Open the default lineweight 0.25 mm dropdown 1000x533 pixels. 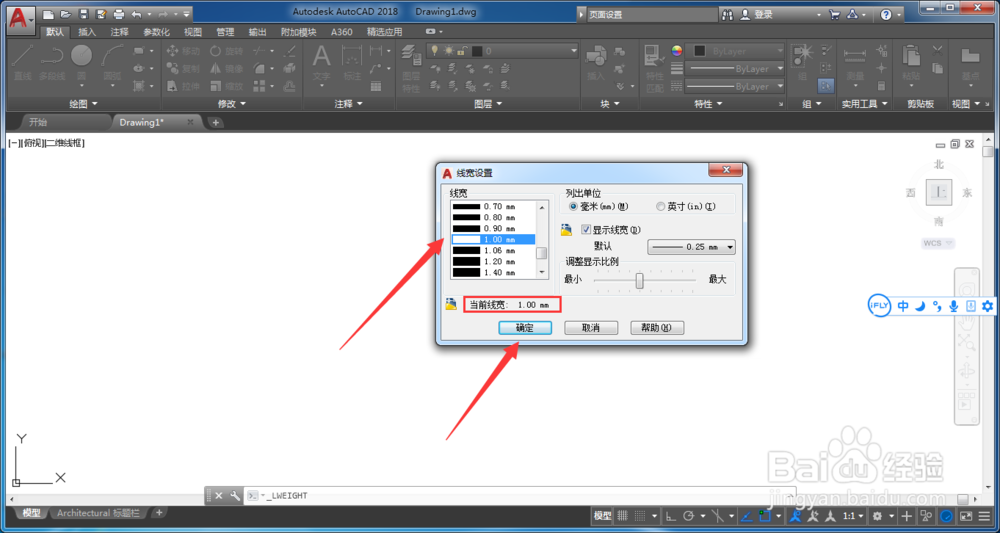(691, 247)
